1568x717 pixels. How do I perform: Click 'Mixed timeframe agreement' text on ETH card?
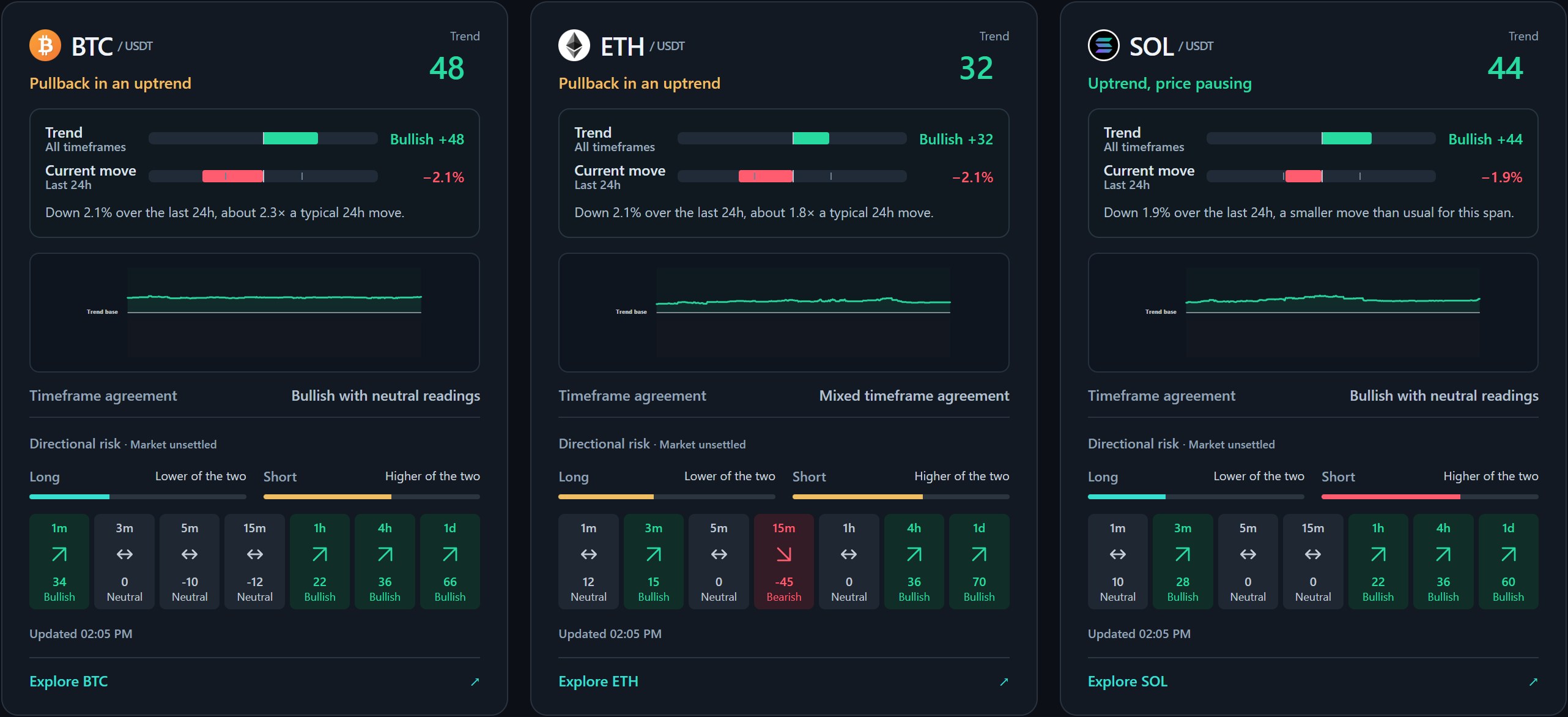pyautogui.click(x=914, y=396)
